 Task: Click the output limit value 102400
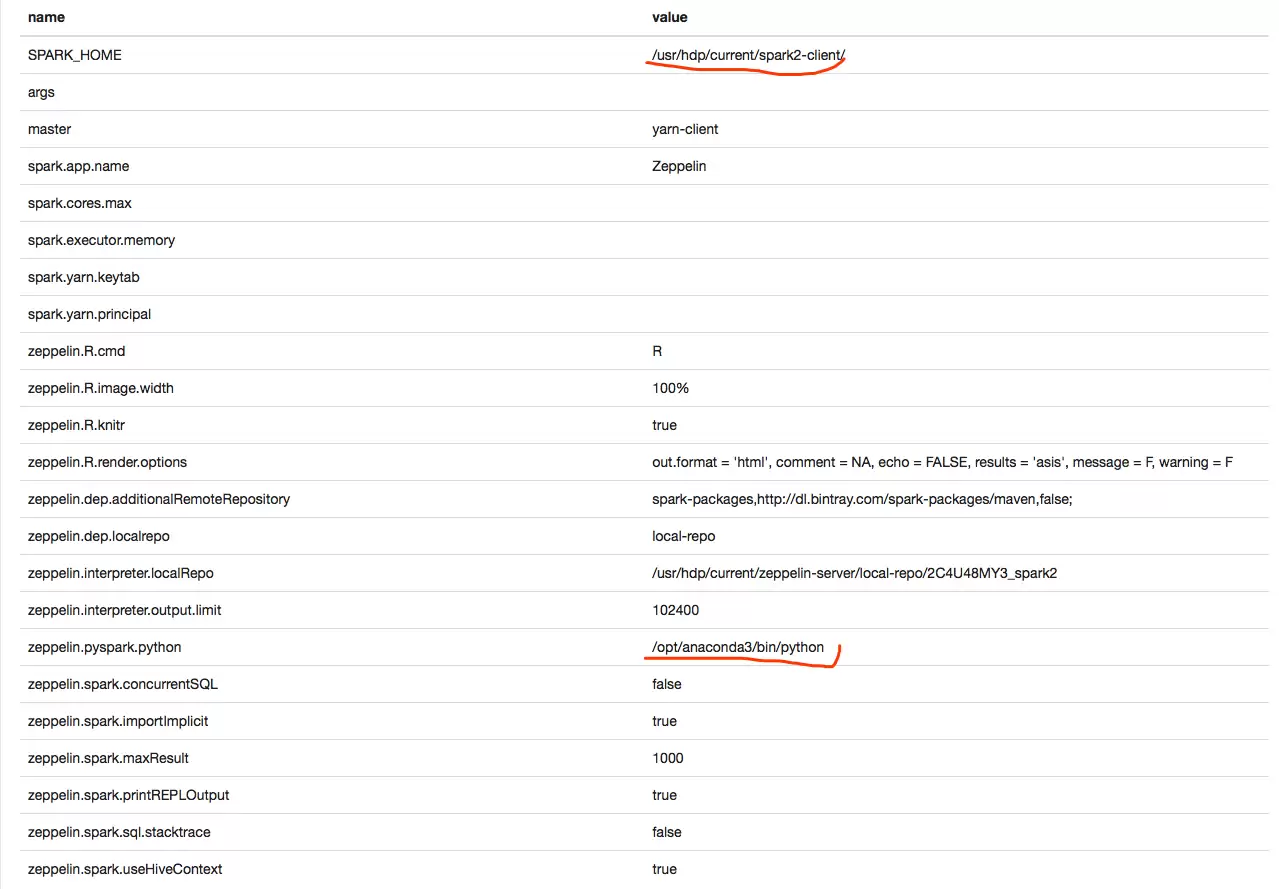(x=676, y=610)
